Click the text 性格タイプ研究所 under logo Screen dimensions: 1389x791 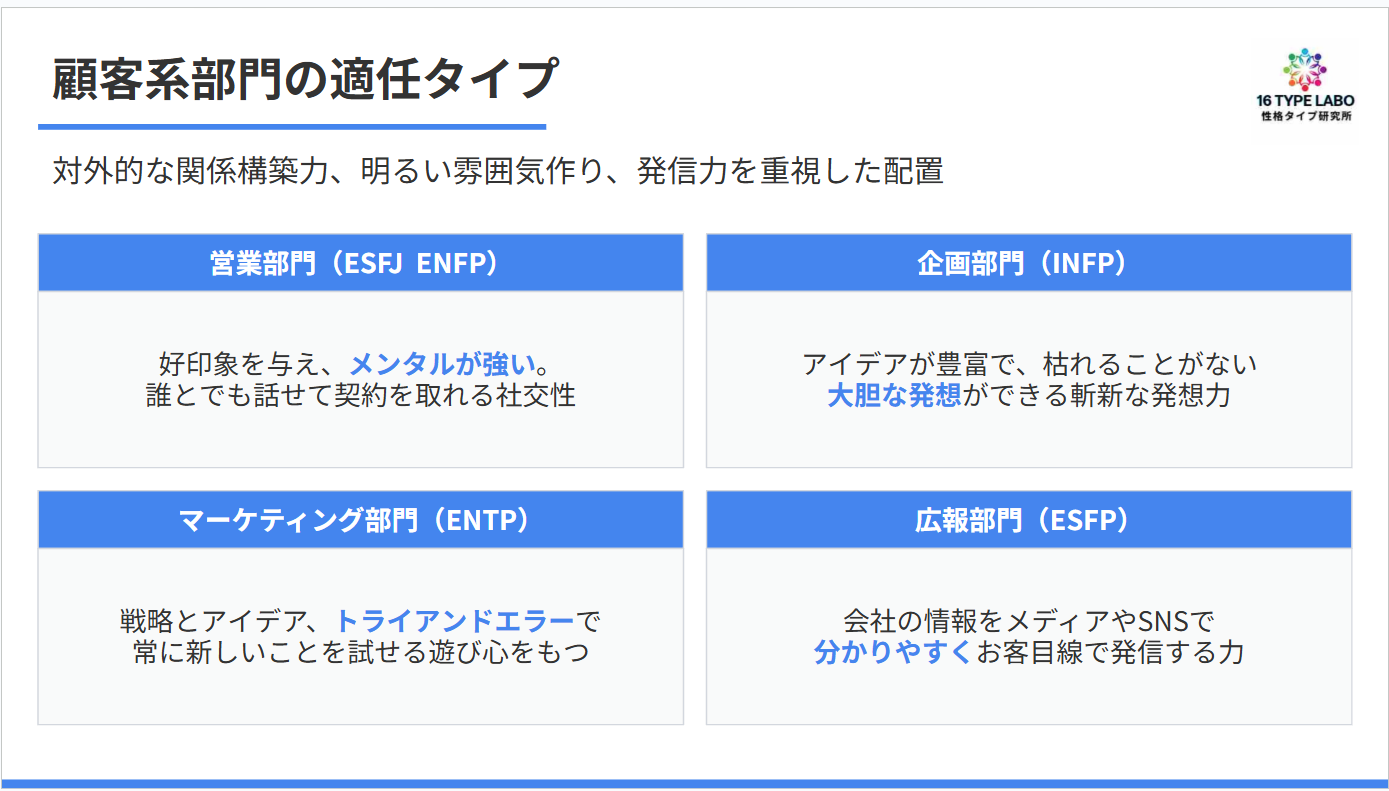[x=1306, y=117]
